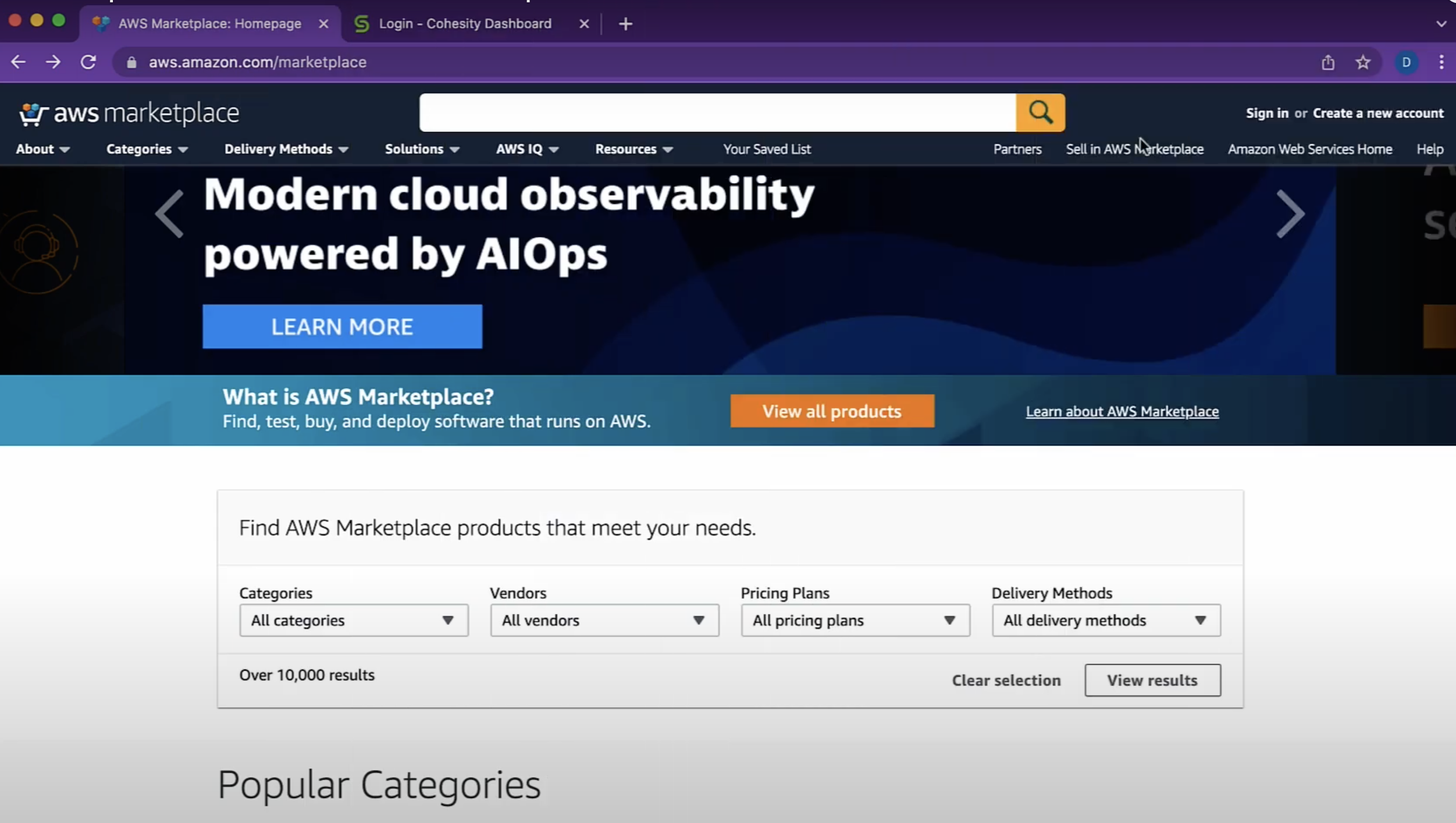Click the Over 10,000 results text
This screenshot has height=823, width=1456.
[307, 675]
